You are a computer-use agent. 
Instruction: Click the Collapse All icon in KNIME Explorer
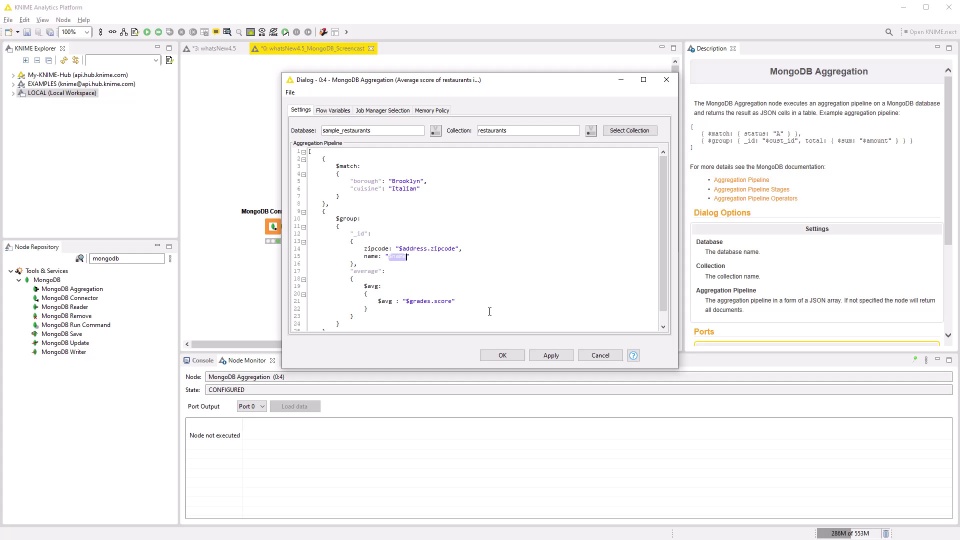(48, 60)
